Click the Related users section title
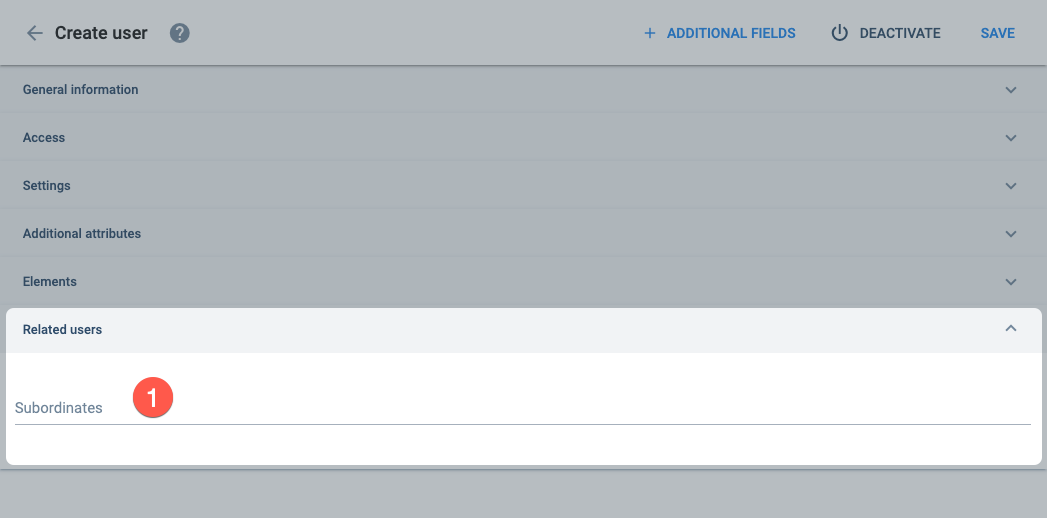Screen dimensions: 1047x518 click(62, 329)
